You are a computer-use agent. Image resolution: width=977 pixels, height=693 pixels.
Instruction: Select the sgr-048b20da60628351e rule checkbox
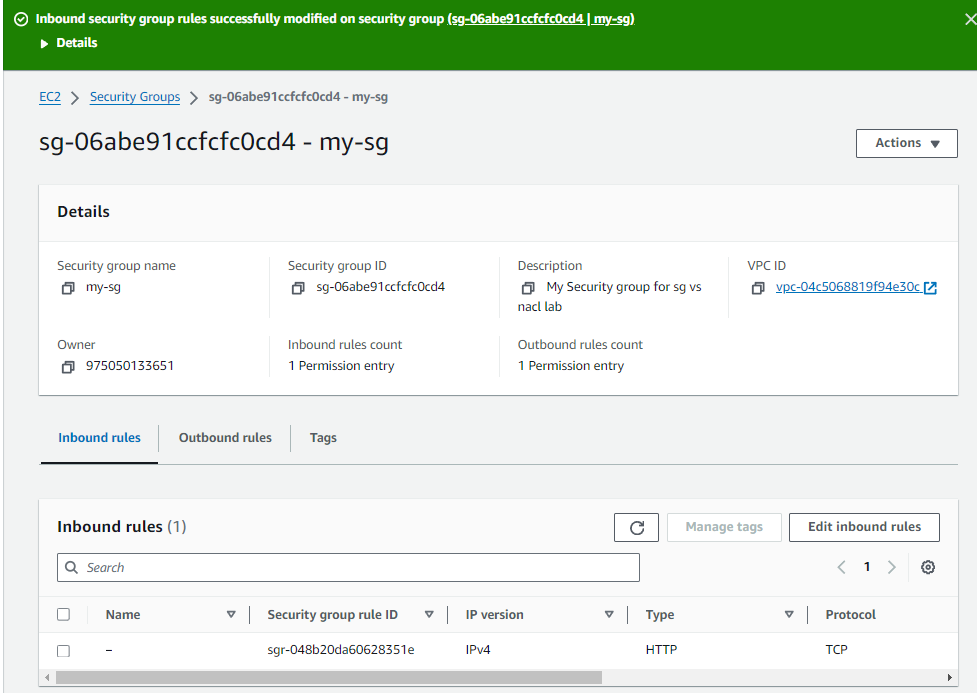64,651
